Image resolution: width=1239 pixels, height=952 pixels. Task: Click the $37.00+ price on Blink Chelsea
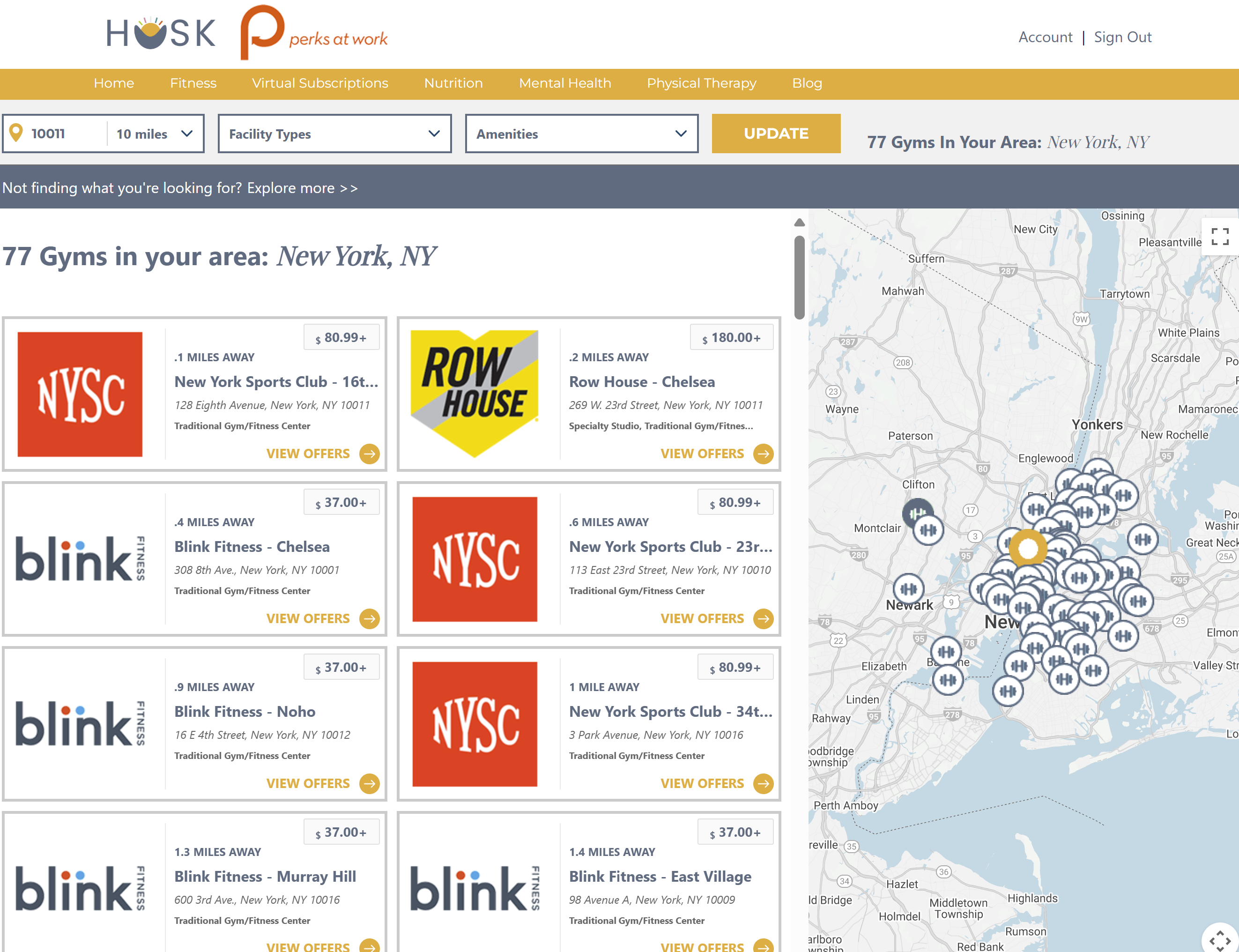coord(341,502)
